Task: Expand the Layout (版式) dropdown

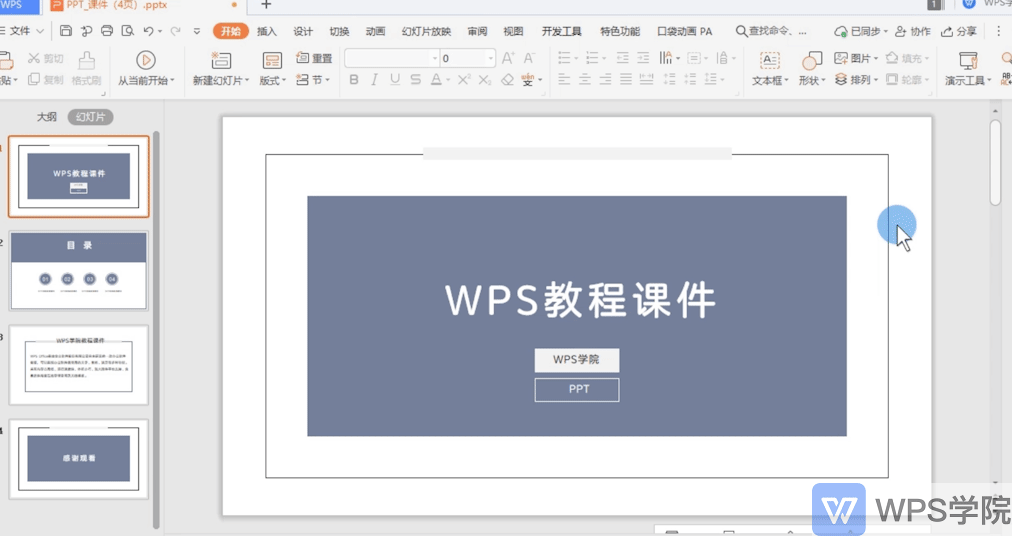Action: click(x=272, y=80)
